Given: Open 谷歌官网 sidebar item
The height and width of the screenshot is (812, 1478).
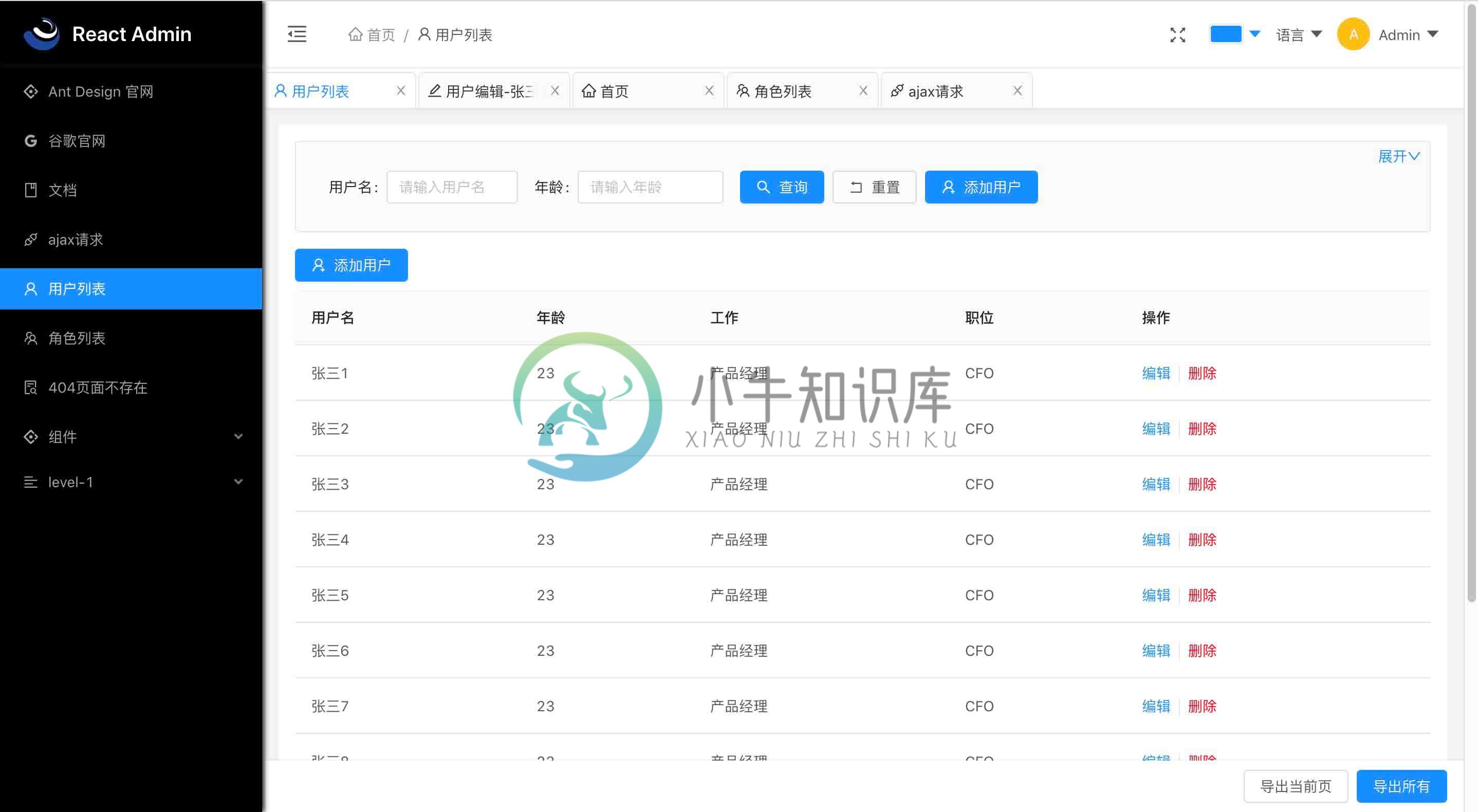Looking at the screenshot, I should pos(131,141).
